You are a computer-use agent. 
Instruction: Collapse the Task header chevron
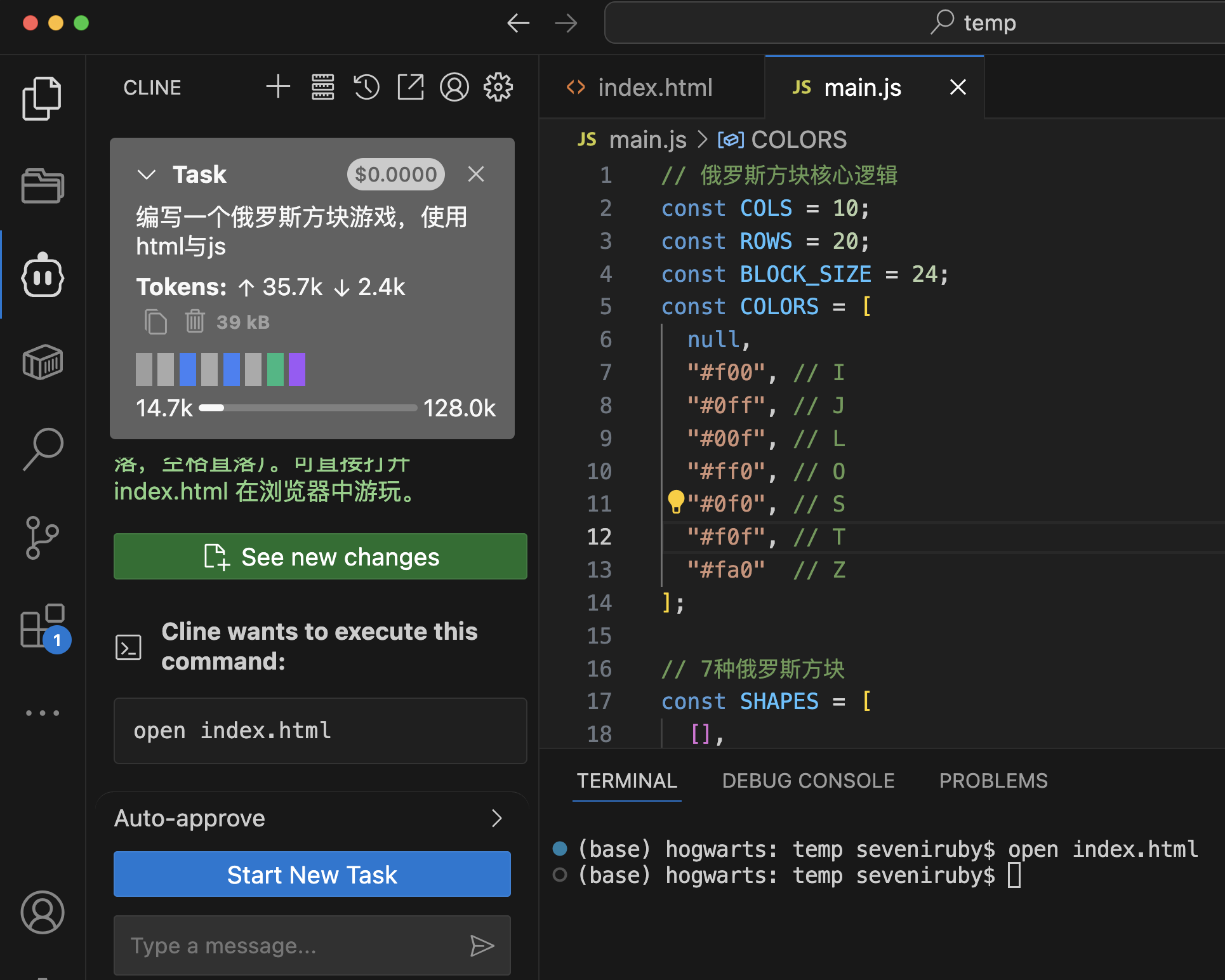coord(147,175)
